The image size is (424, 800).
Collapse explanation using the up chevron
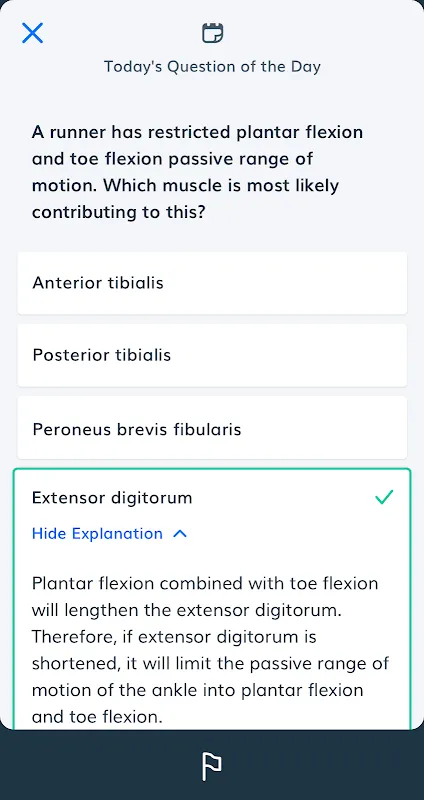tap(180, 534)
